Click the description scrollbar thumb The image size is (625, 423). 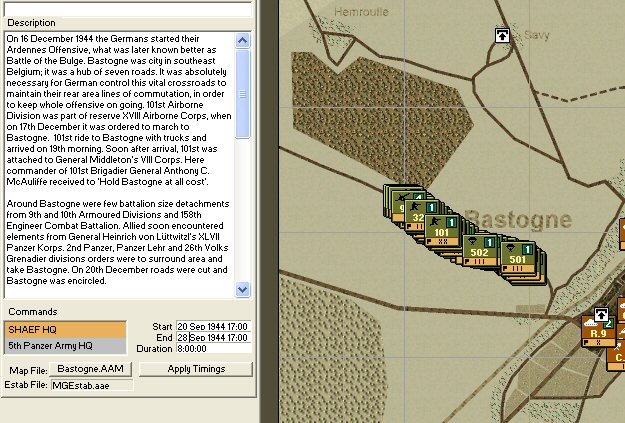coord(243,94)
